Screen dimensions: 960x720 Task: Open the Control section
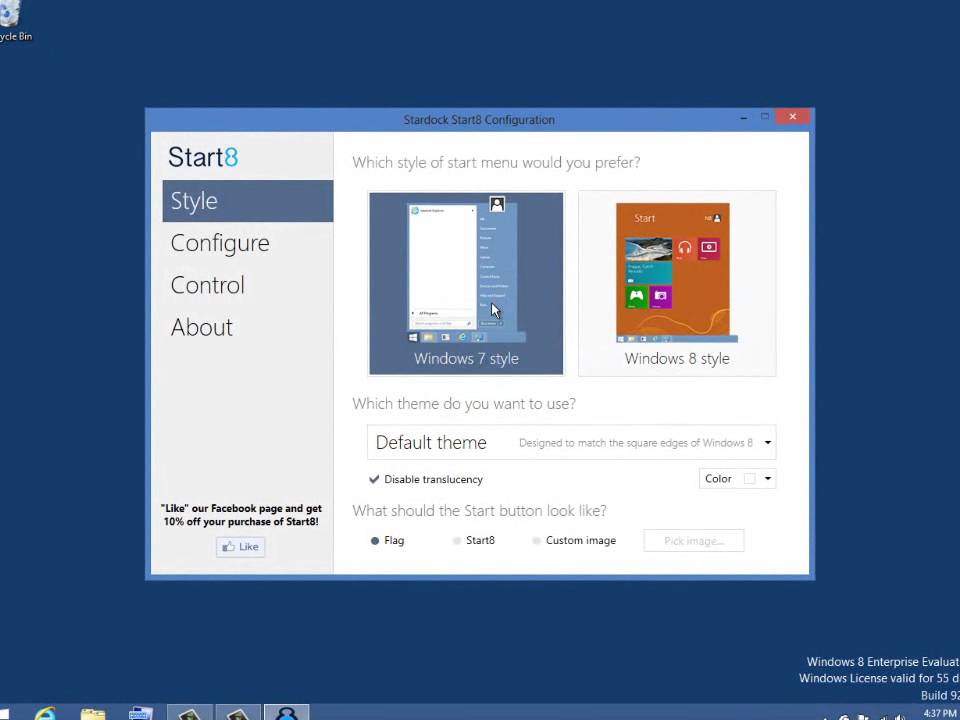tap(208, 285)
